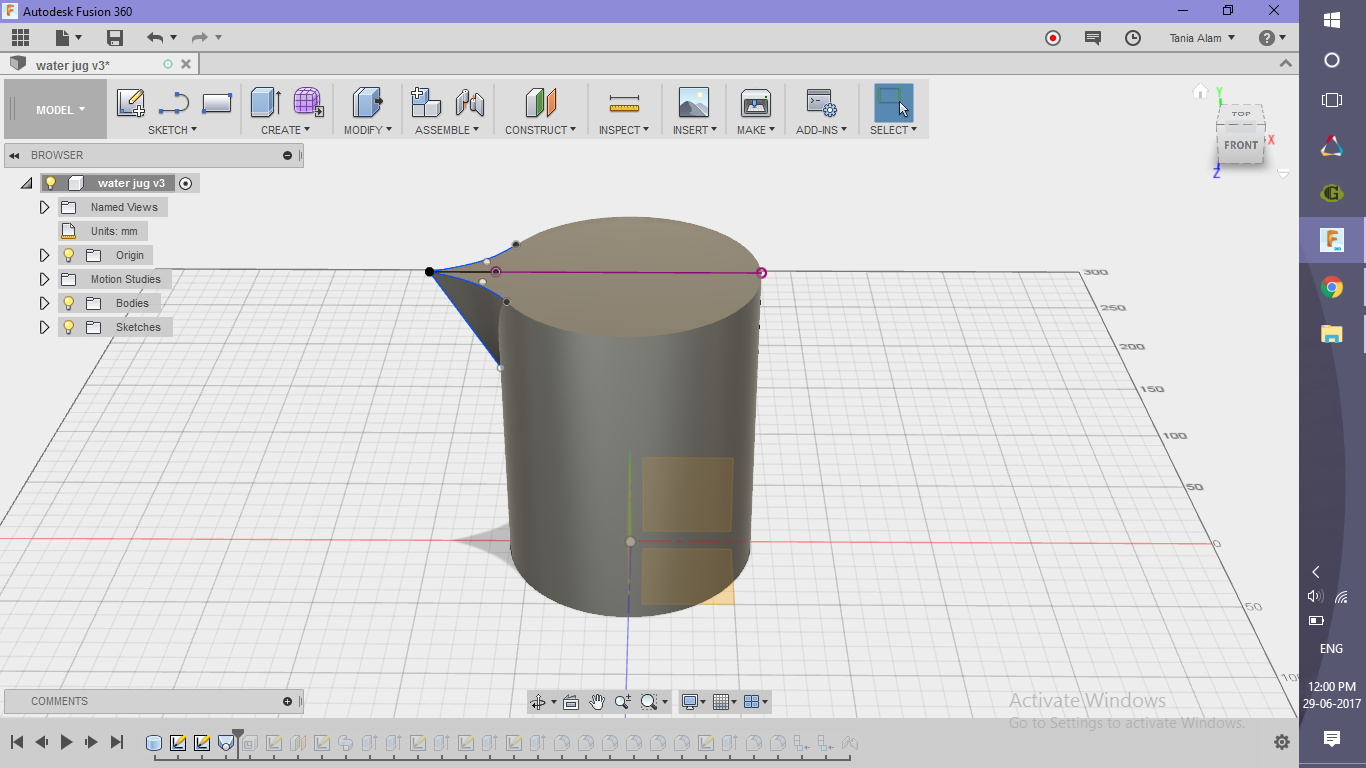Click the Measure inspect icon
The image size is (1366, 768).
(624, 103)
